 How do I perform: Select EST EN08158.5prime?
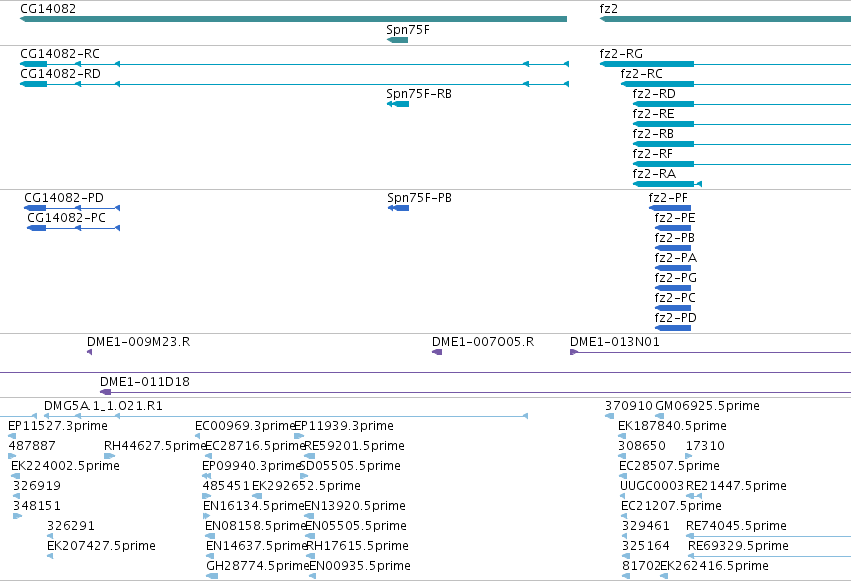click(x=210, y=536)
